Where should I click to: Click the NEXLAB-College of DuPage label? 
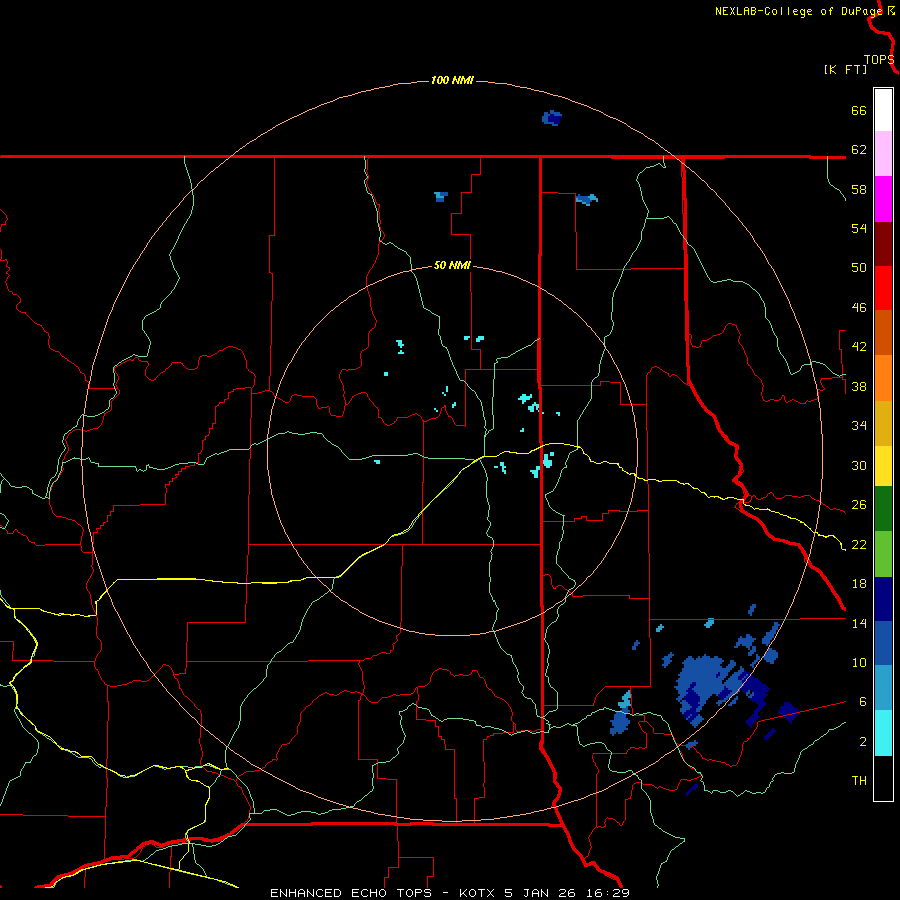pyautogui.click(x=798, y=11)
